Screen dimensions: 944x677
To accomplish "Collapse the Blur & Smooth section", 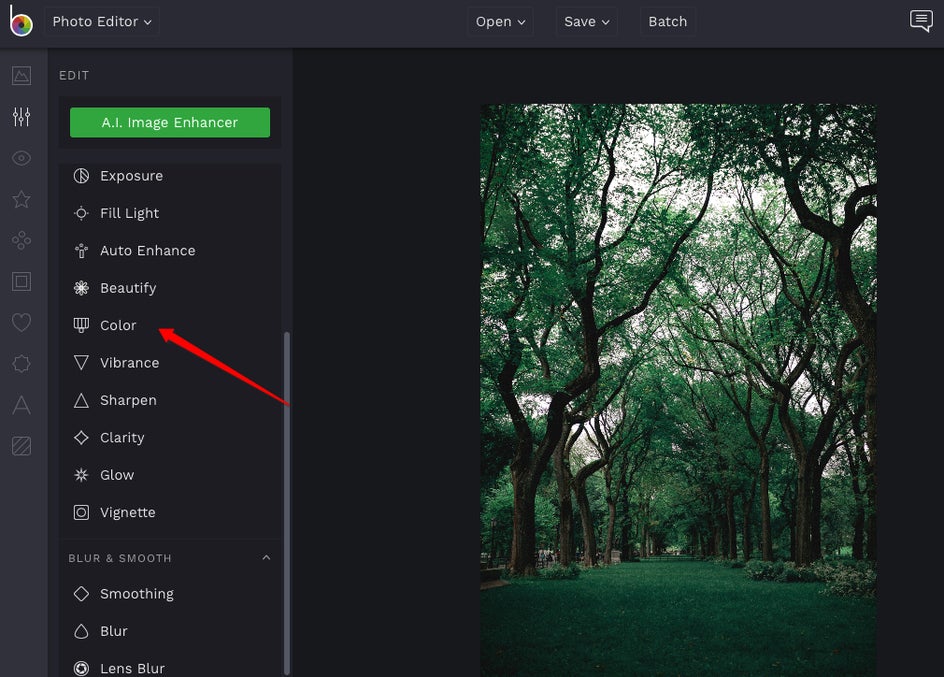I will [266, 558].
